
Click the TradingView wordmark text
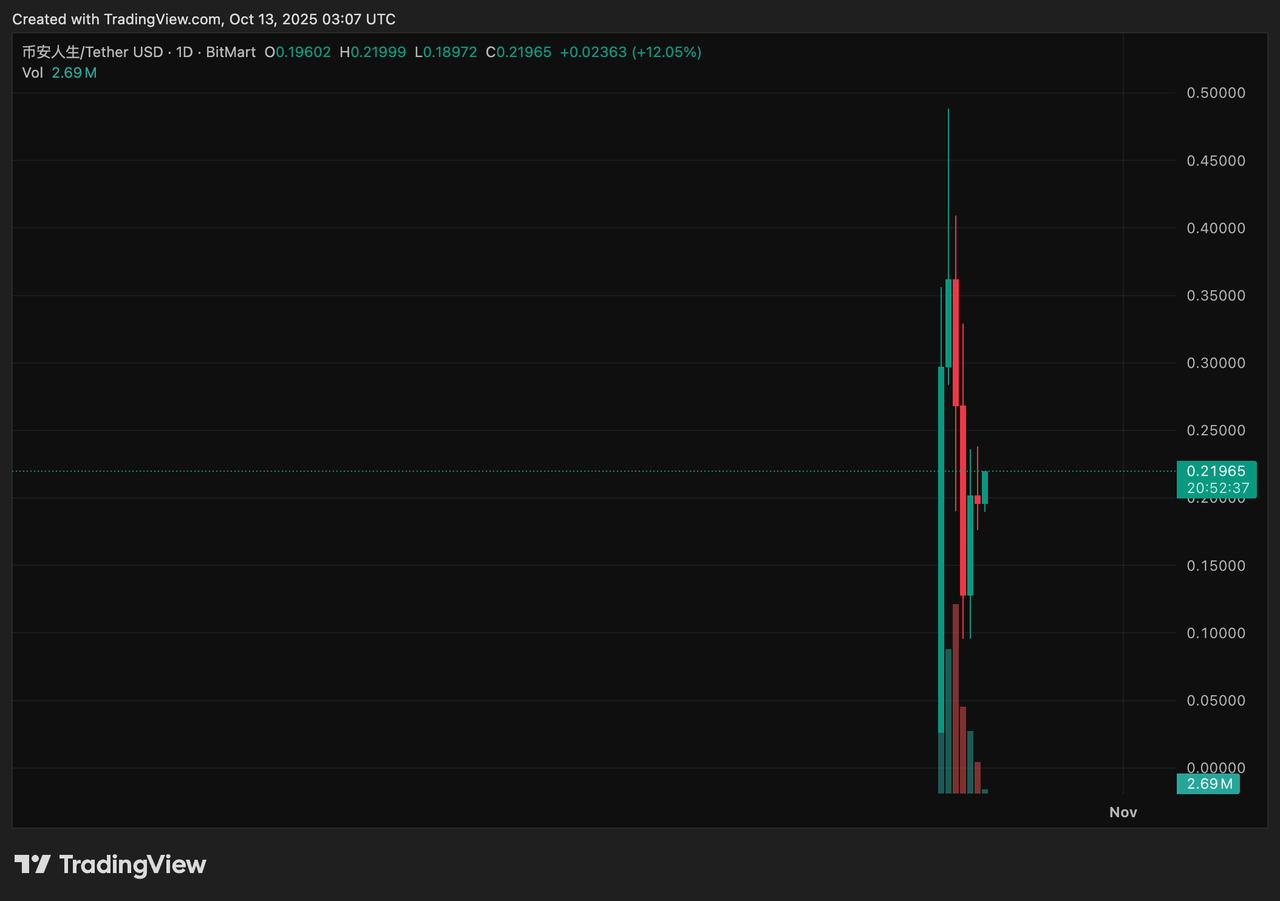pyautogui.click(x=132, y=865)
